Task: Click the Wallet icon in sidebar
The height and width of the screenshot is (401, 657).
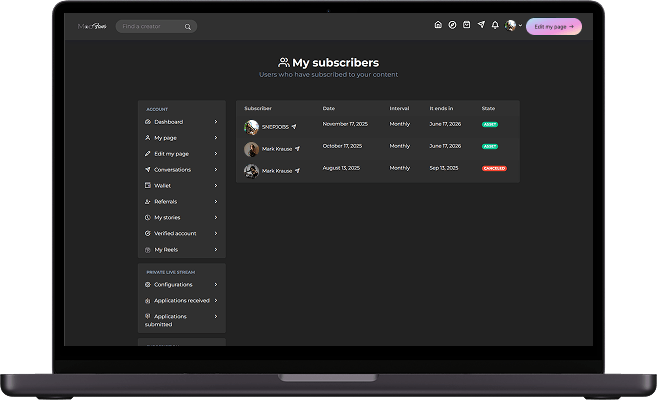Action: point(147,185)
